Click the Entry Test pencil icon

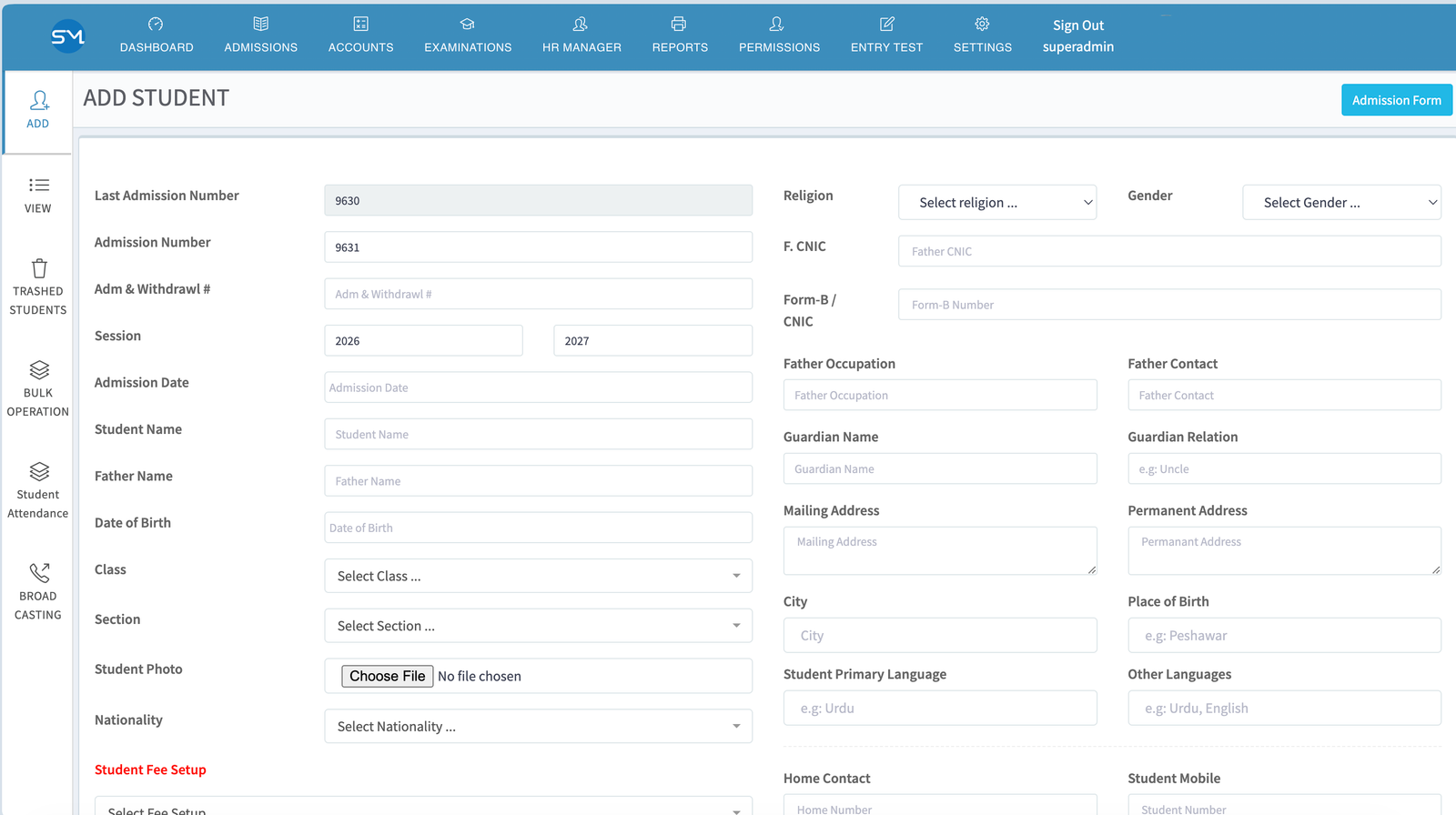coord(887,24)
